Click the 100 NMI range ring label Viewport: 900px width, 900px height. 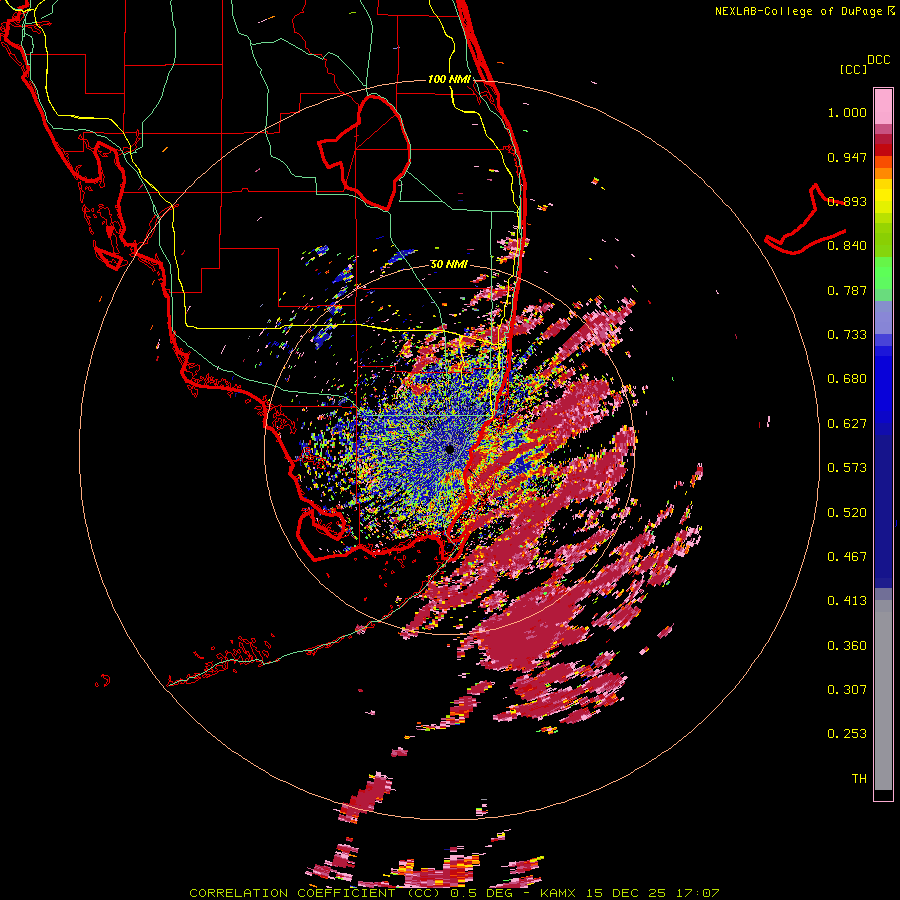[449, 79]
